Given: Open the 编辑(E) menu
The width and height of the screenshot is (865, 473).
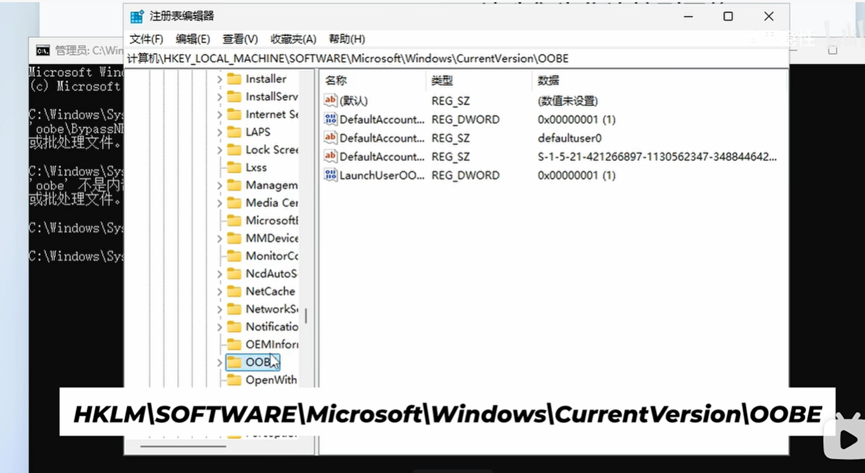Looking at the screenshot, I should click(193, 39).
